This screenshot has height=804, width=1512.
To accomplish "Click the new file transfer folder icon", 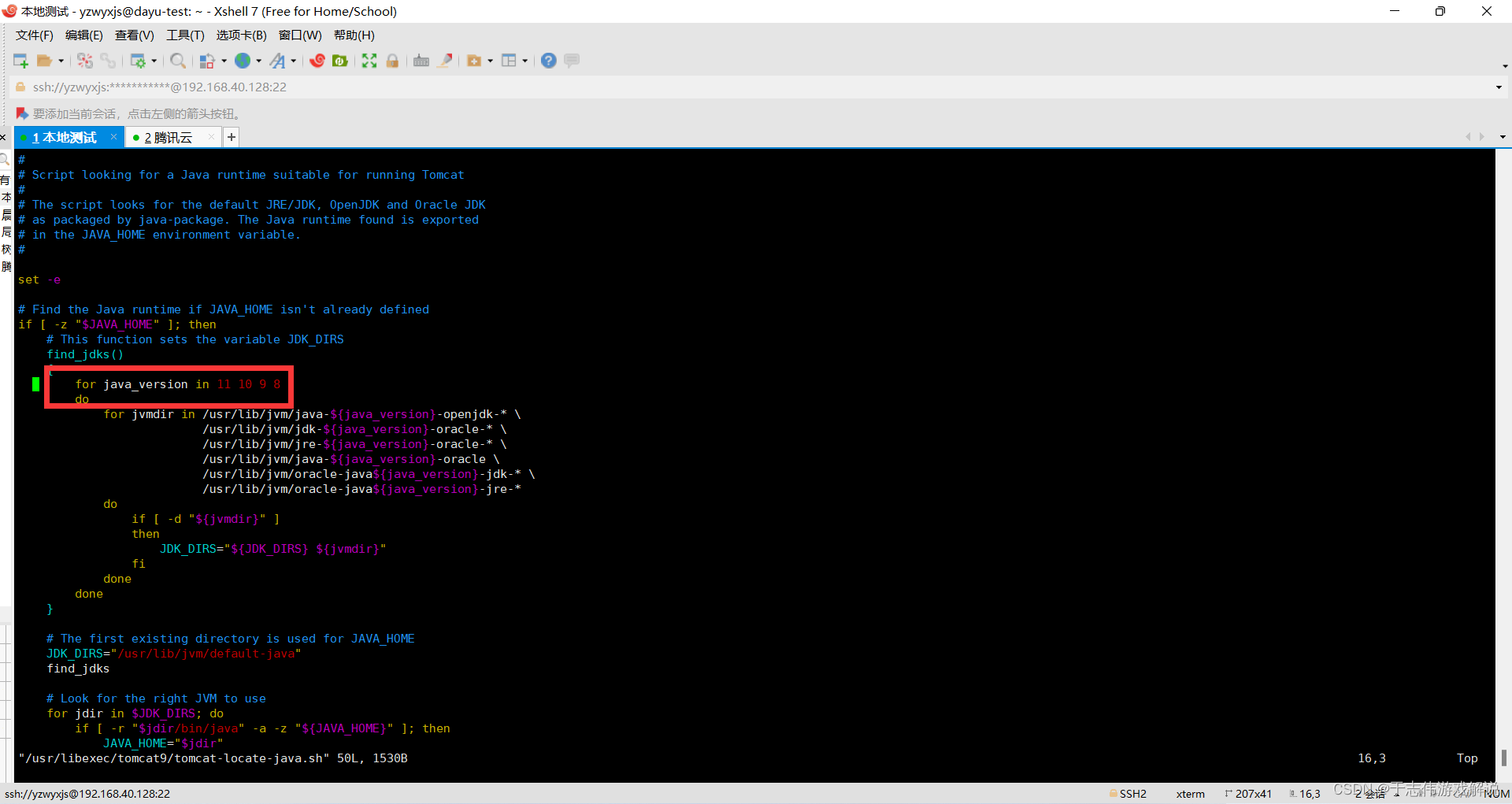I will click(474, 61).
